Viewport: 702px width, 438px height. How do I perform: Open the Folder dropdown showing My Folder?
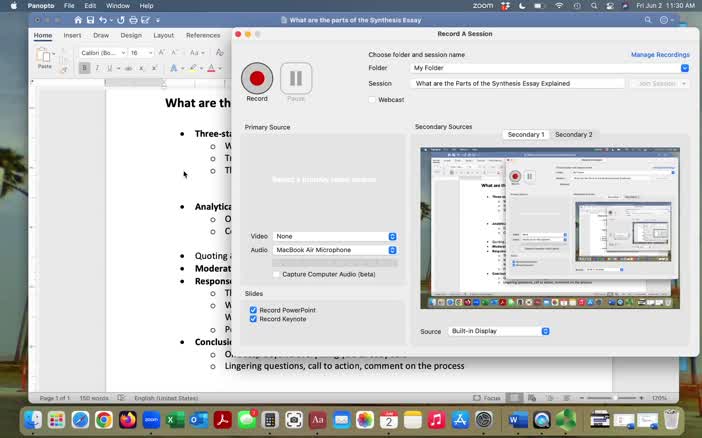[685, 68]
